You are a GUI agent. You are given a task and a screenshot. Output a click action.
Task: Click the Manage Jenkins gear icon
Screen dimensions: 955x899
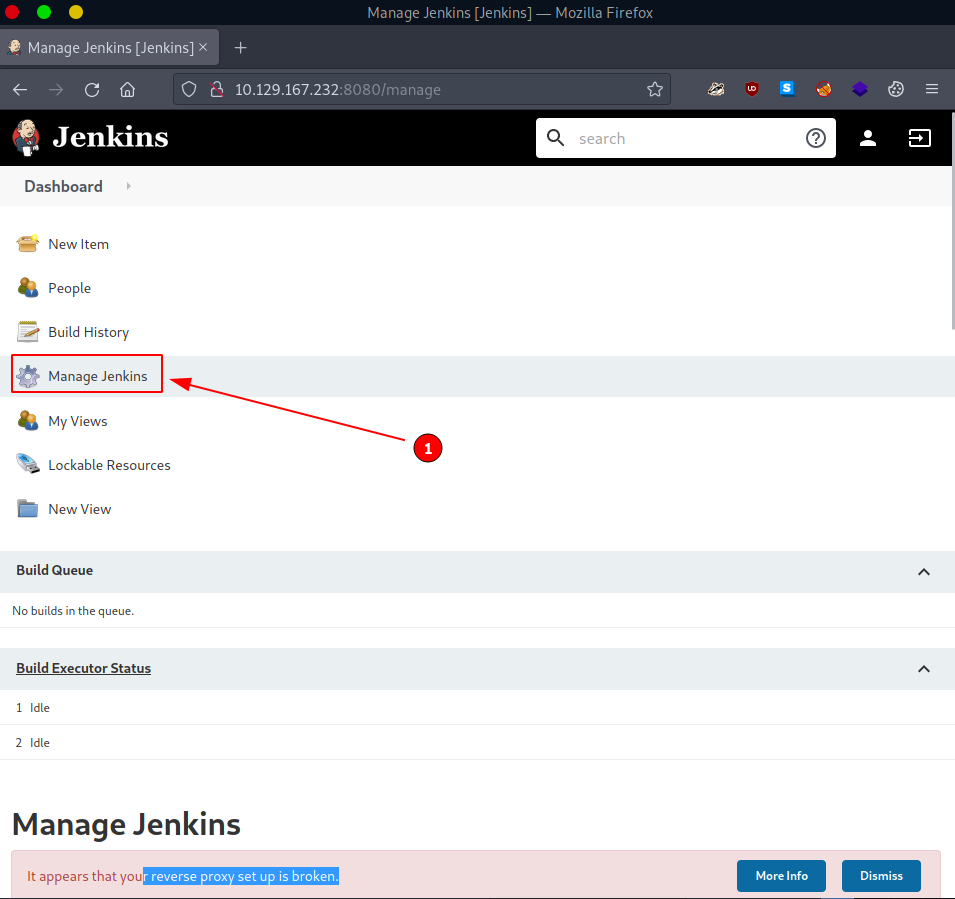click(x=29, y=374)
